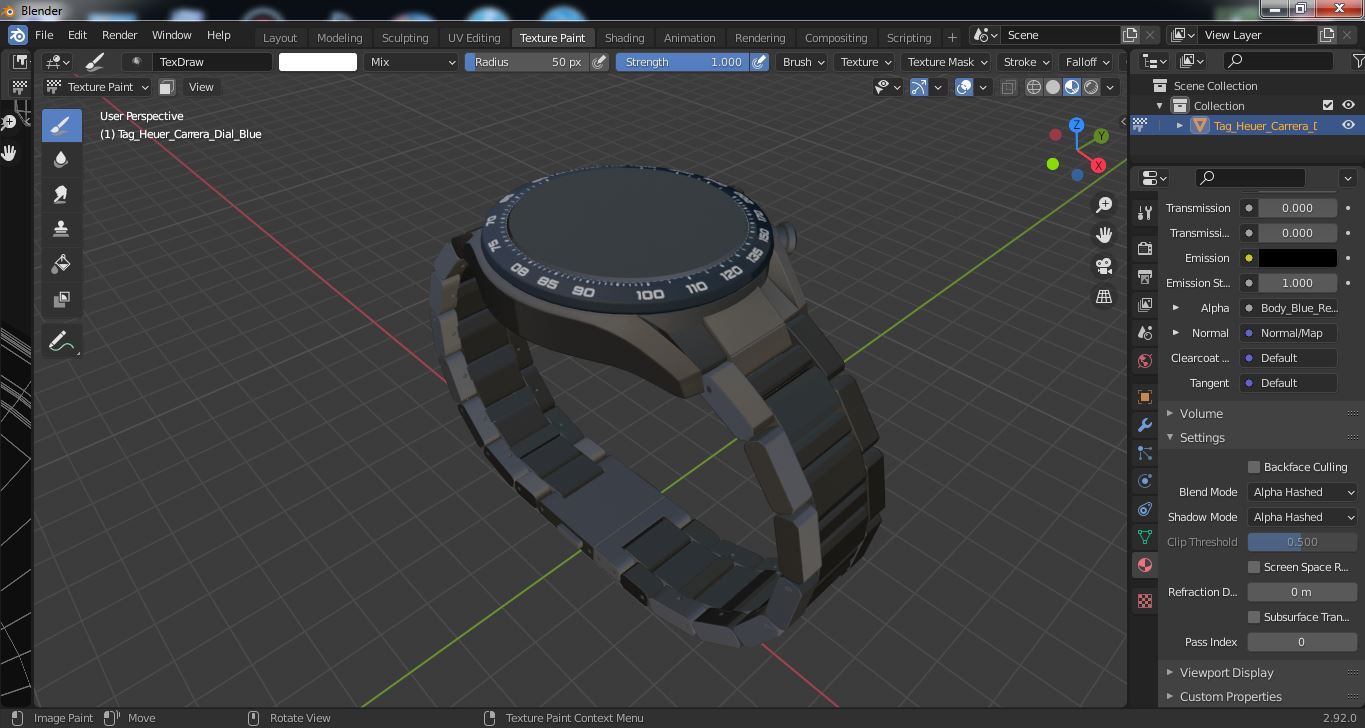Open the Window menu
1365x728 pixels.
(171, 35)
